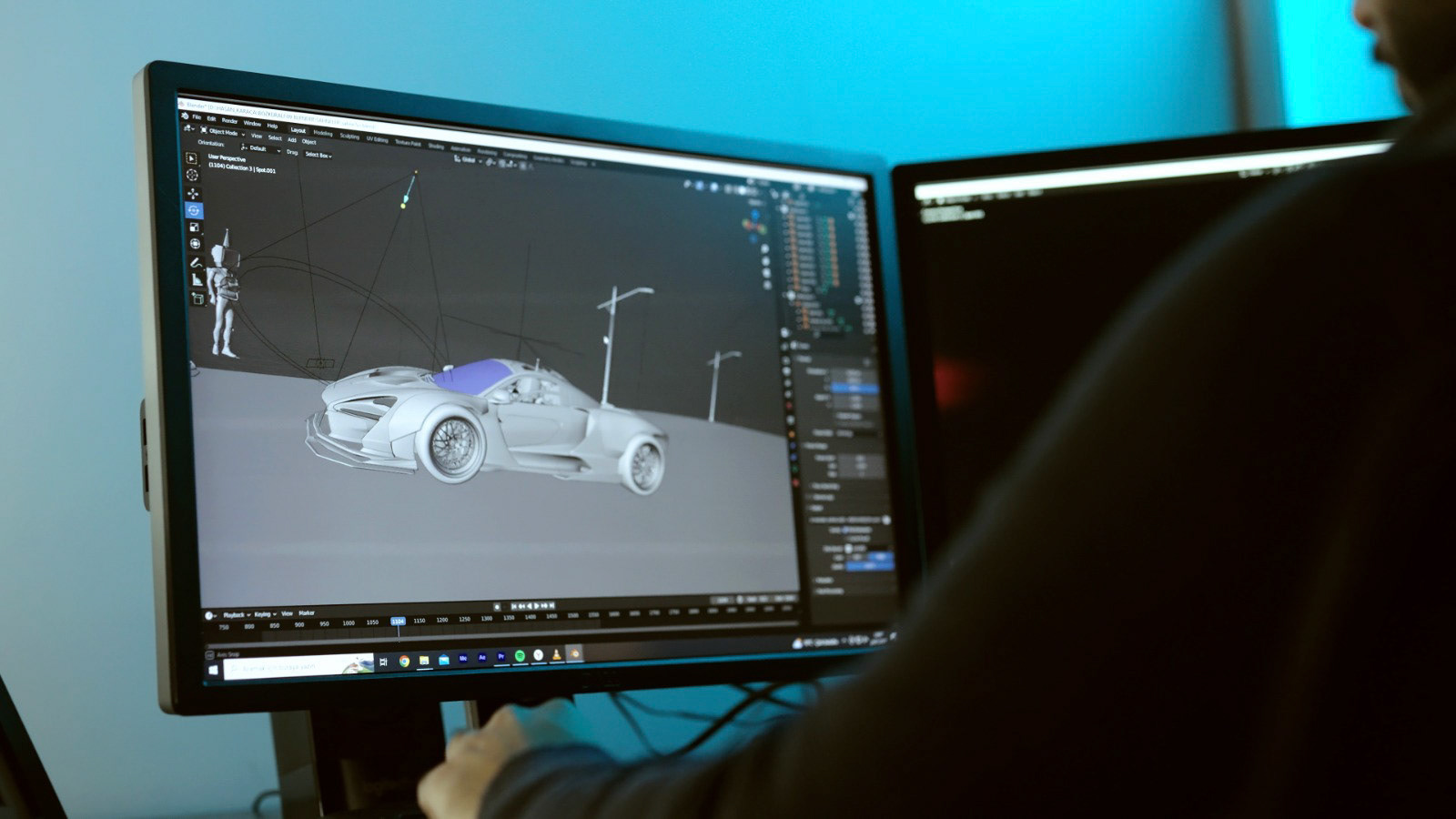The width and height of the screenshot is (1456, 819).
Task: Open the pivot point dropdown in header
Action: coord(490,162)
